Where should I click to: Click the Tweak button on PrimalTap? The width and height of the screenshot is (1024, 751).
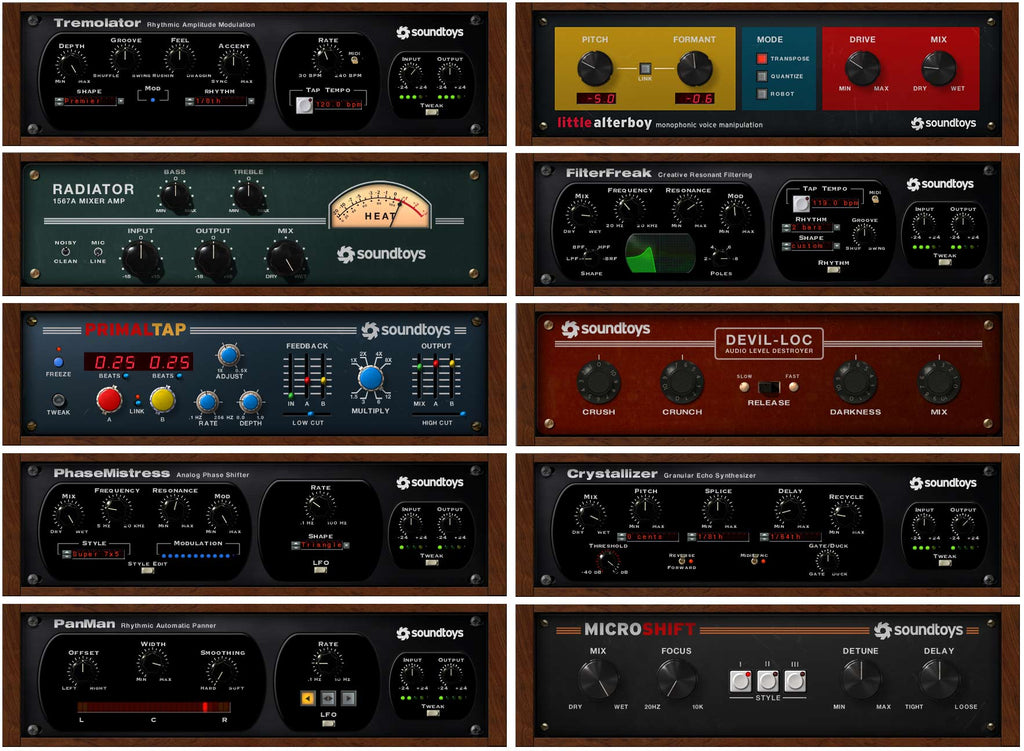[58, 400]
